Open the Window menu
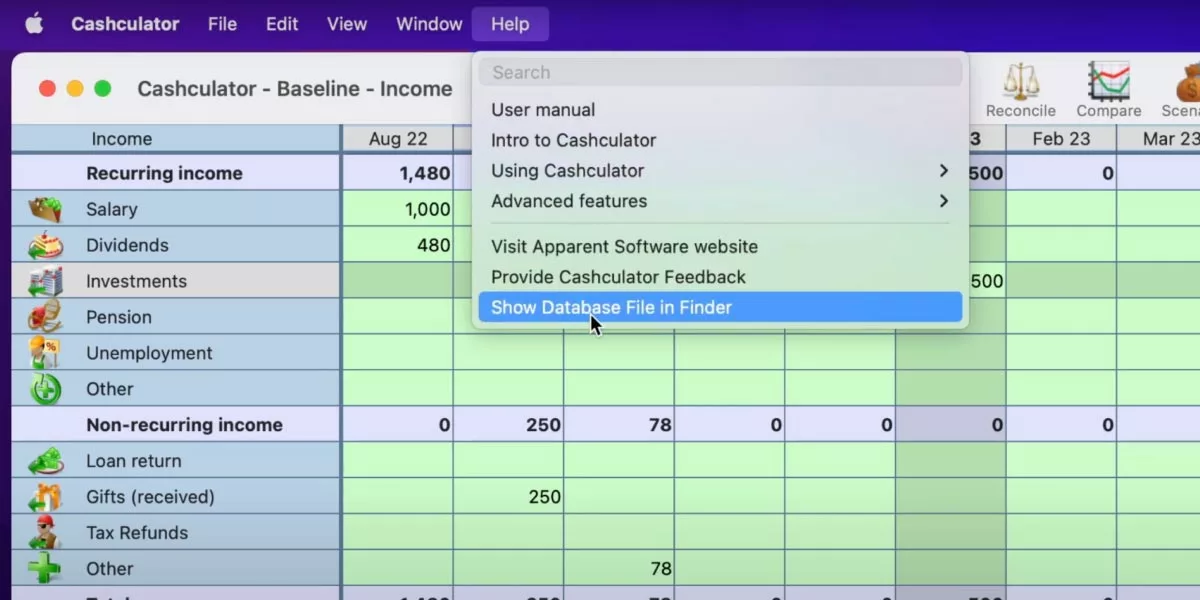This screenshot has width=1200, height=600. (x=429, y=24)
